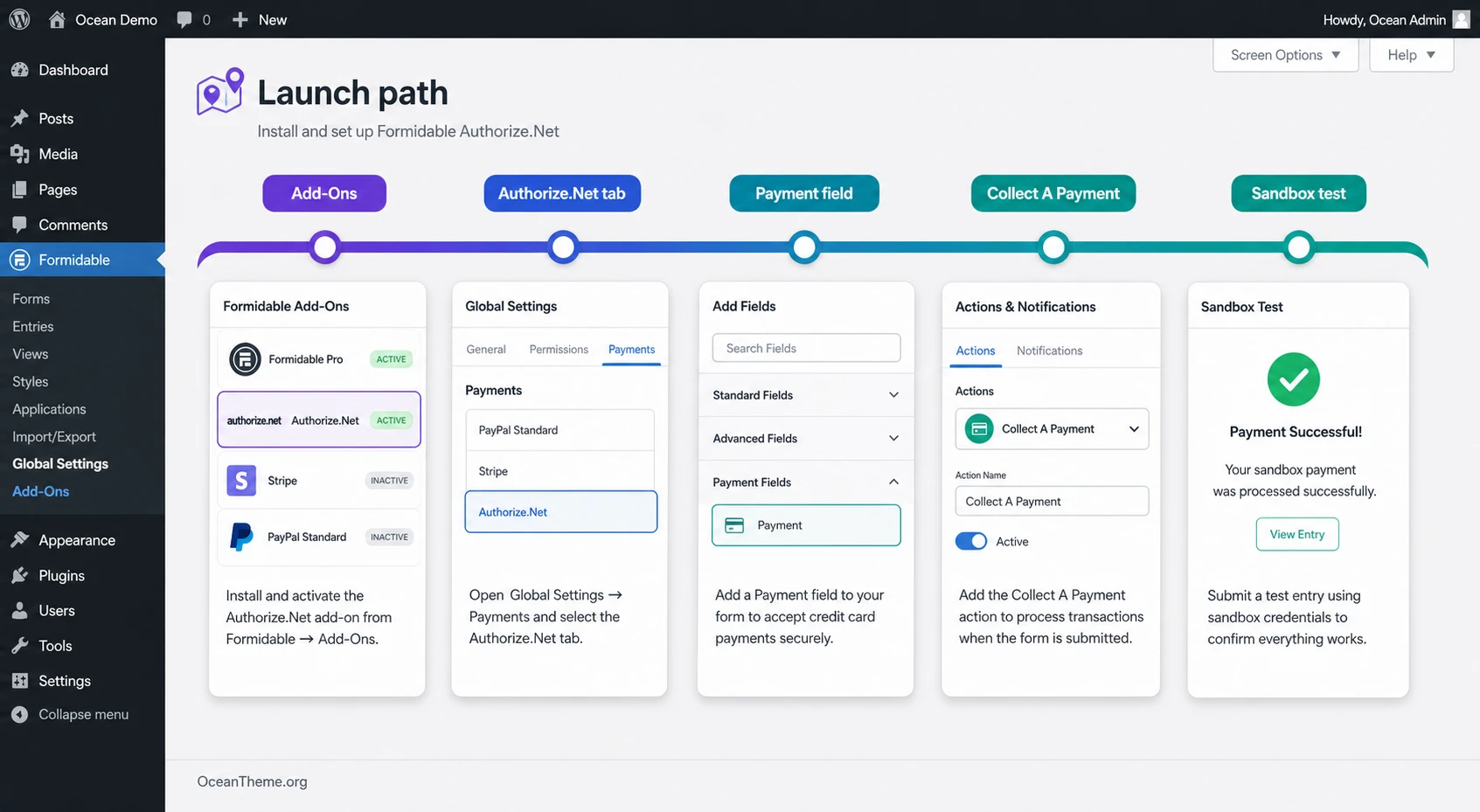Click the WordPress logo icon
The image size is (1480, 812).
pos(19,19)
